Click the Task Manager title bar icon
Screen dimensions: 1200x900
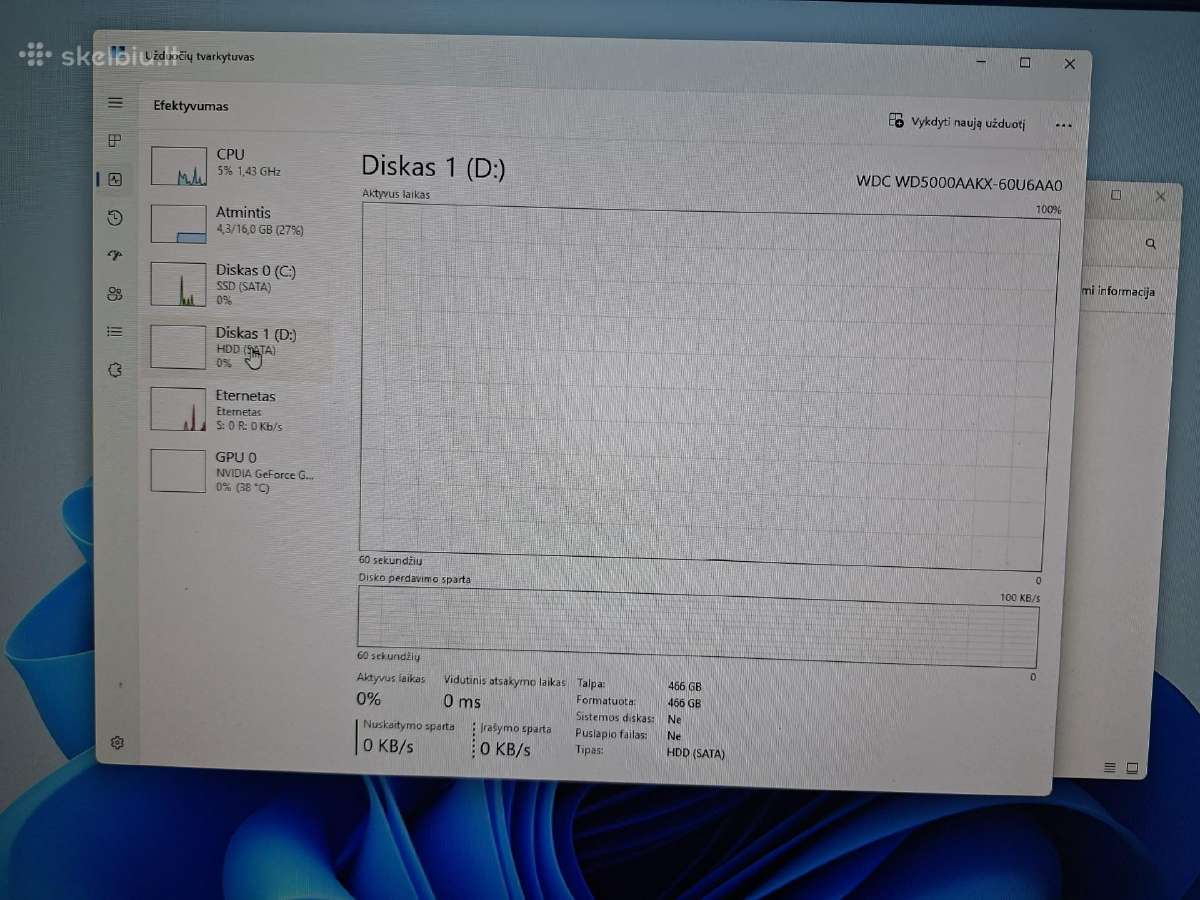pos(119,54)
